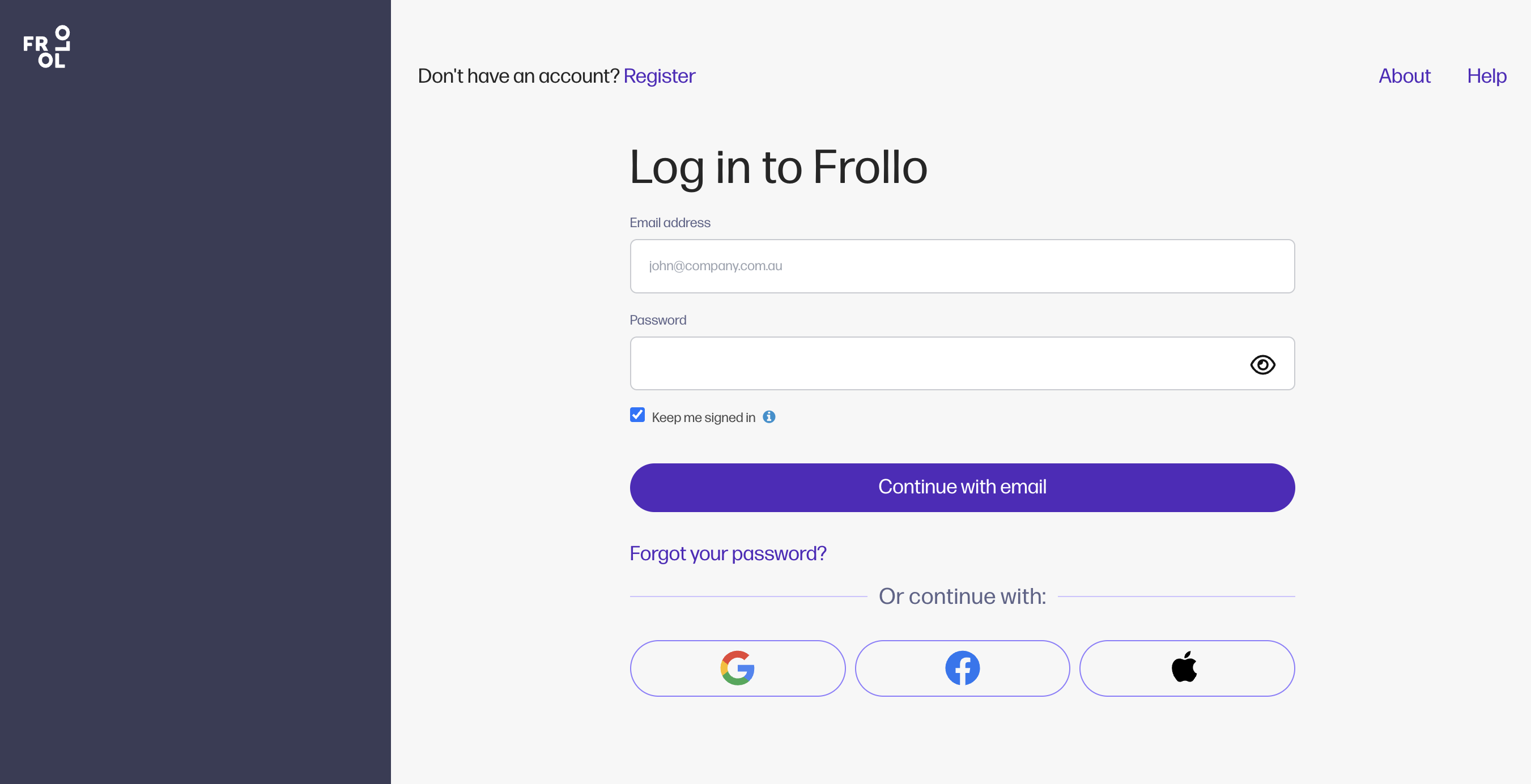Click the Don't have an account text
Screen dimensions: 1531x784
click(518, 76)
